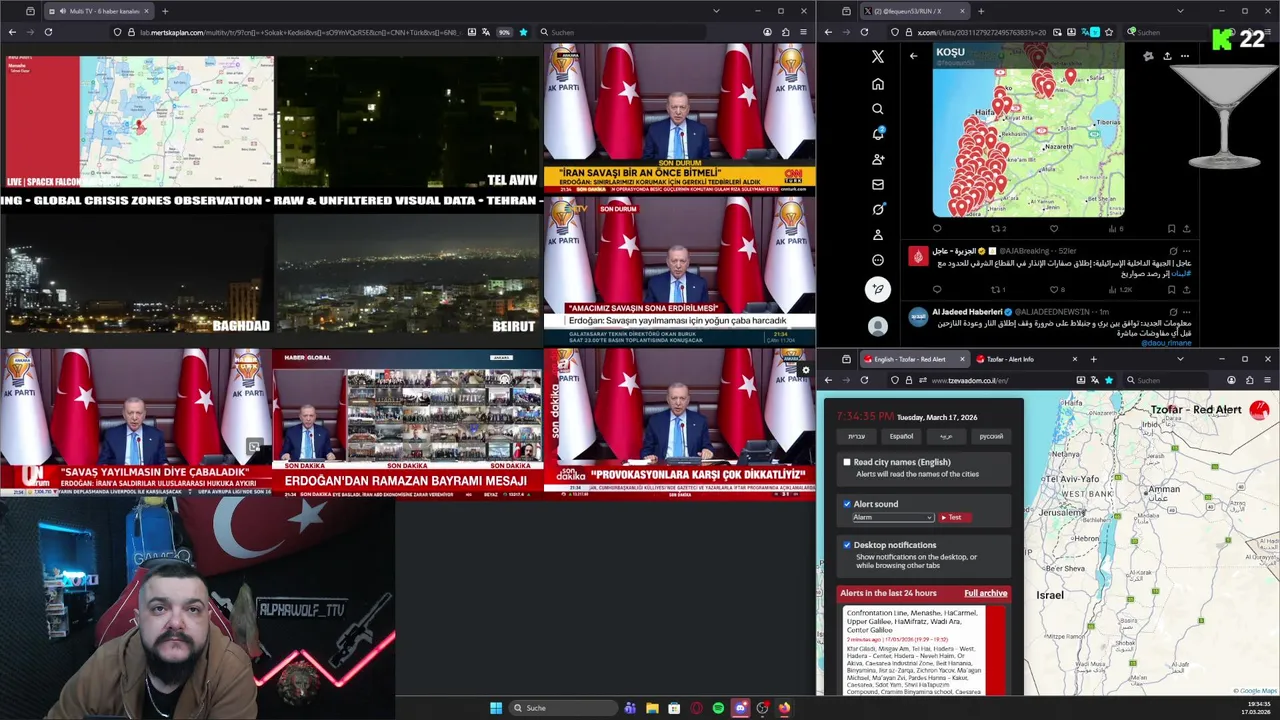The height and width of the screenshot is (720, 1280).
Task: Open Firefox from the taskbar
Action: pyautogui.click(x=784, y=708)
